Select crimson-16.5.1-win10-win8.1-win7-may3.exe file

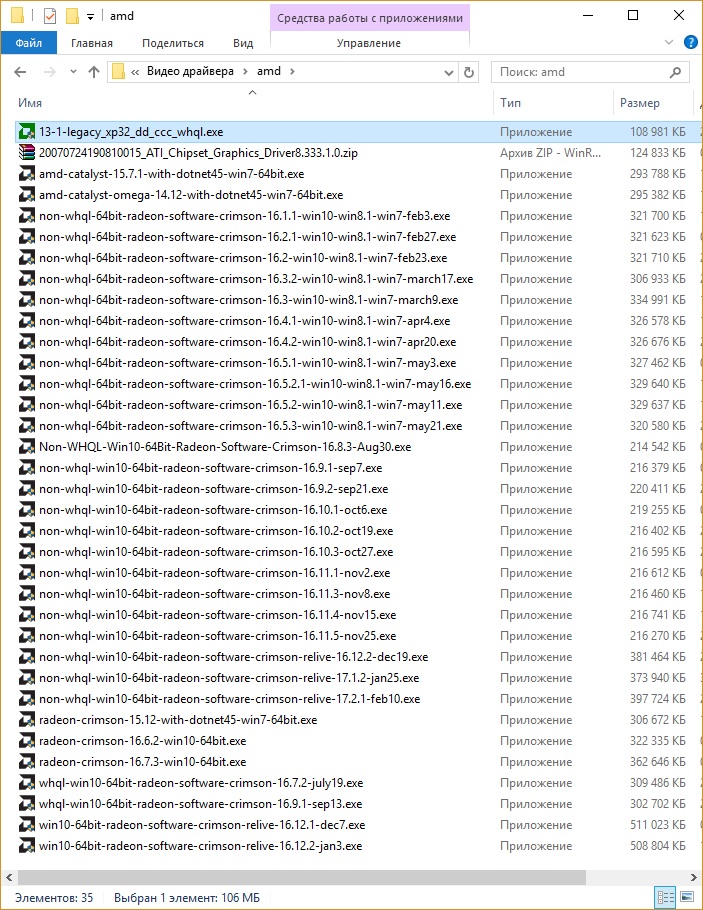pyautogui.click(x=247, y=363)
